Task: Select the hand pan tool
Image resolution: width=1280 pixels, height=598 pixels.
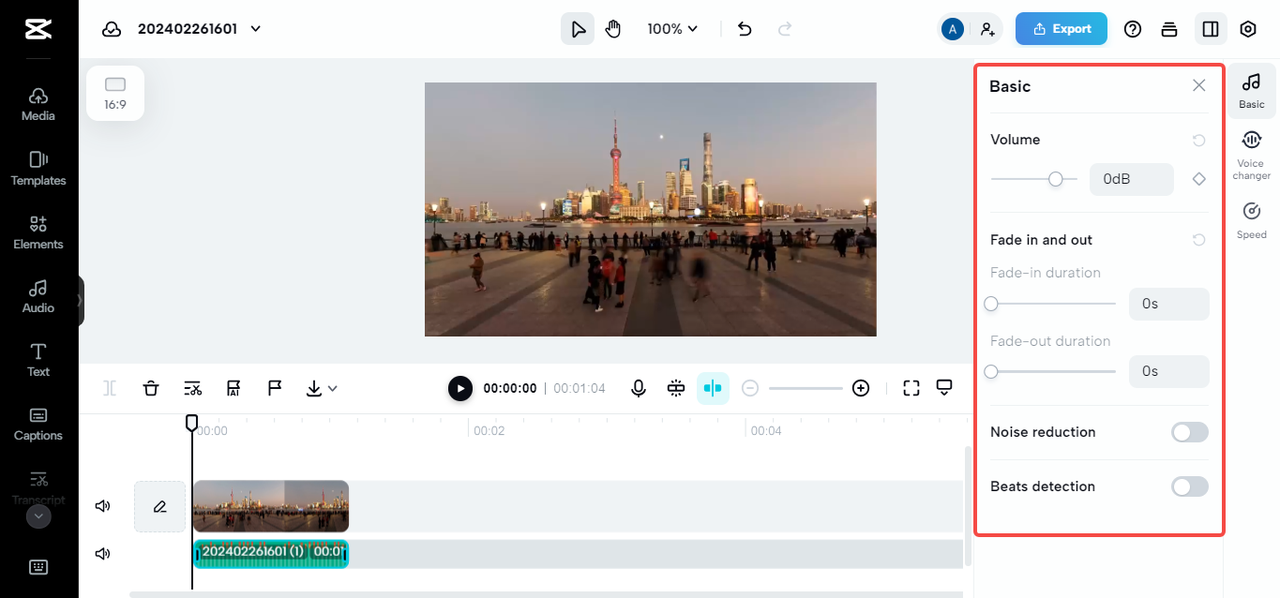Action: click(613, 29)
